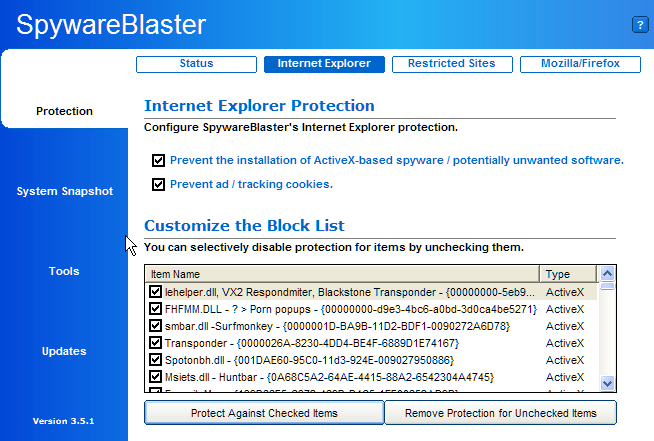Viewport: 654px width, 441px height.
Task: Click the Internet Explorer tab
Action: (324, 64)
